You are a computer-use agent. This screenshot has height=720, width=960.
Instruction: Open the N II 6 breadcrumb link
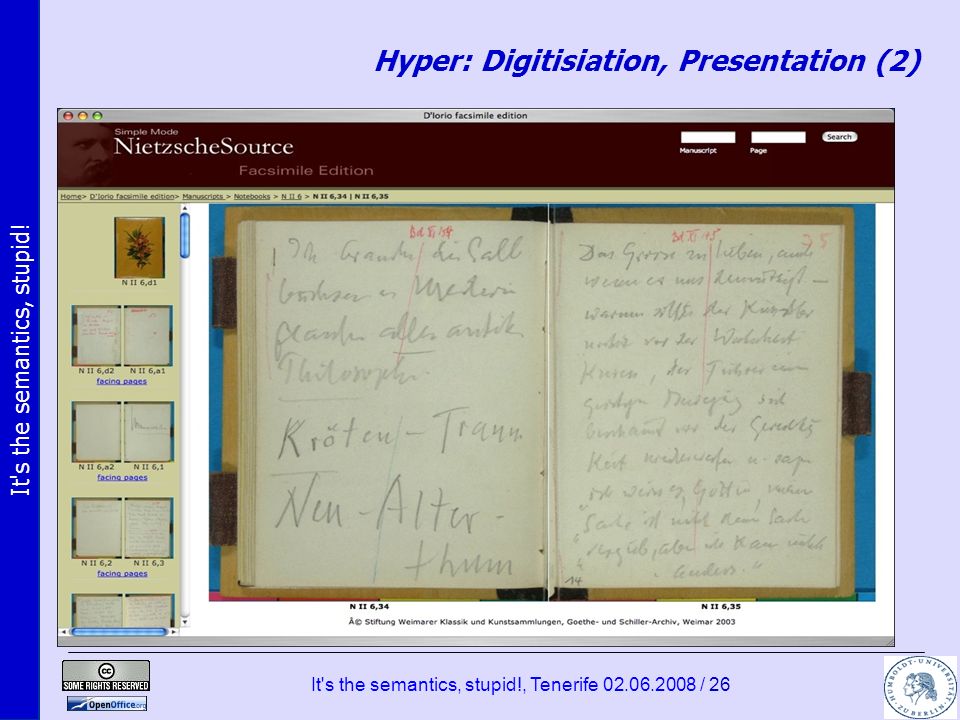(x=291, y=197)
